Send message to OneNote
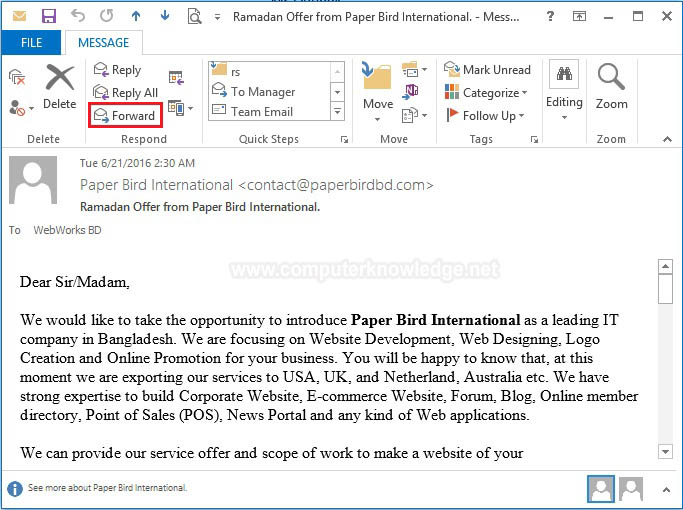Image resolution: width=683 pixels, height=510 pixels. 411,91
